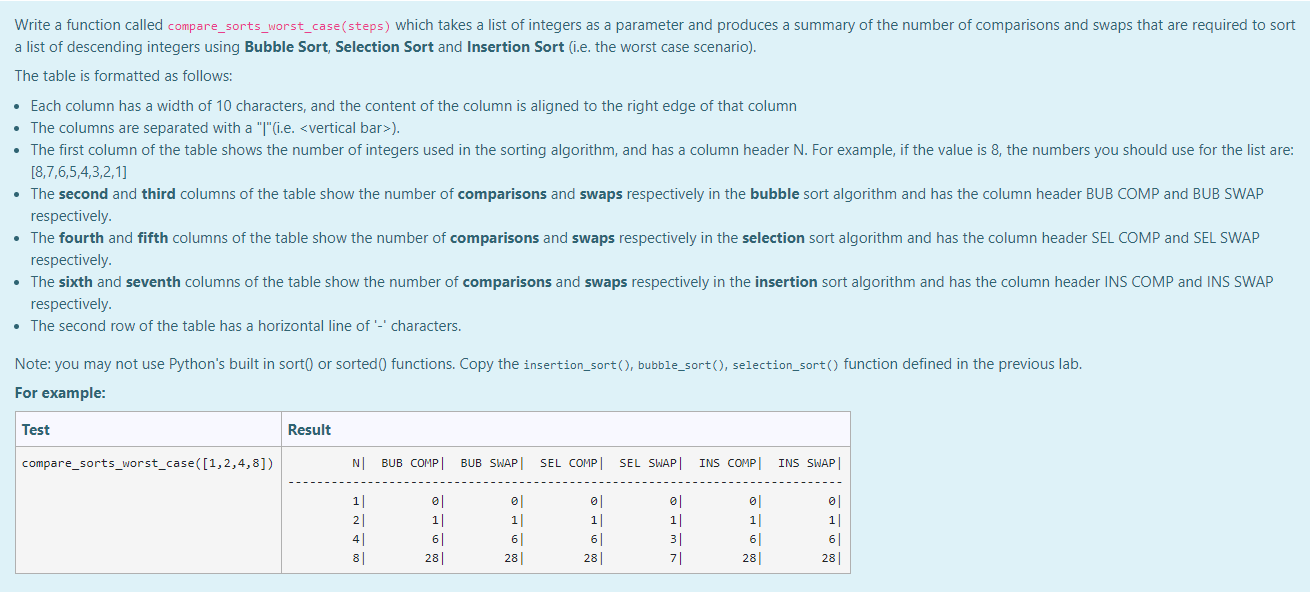Click the 'INS COMP' header in result
The width and height of the screenshot is (1310, 592).
coord(728,463)
